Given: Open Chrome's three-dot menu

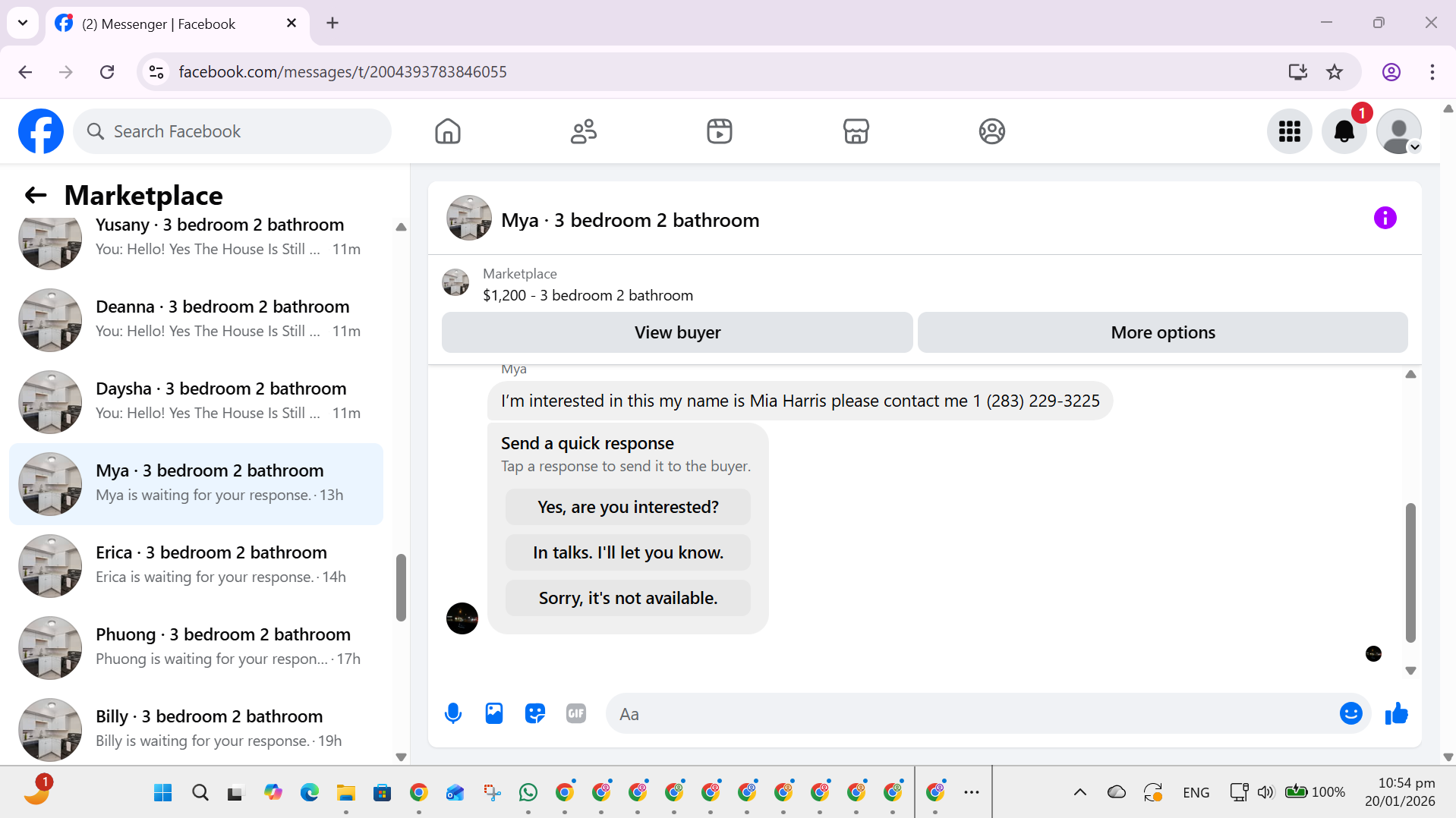Looking at the screenshot, I should (1432, 72).
